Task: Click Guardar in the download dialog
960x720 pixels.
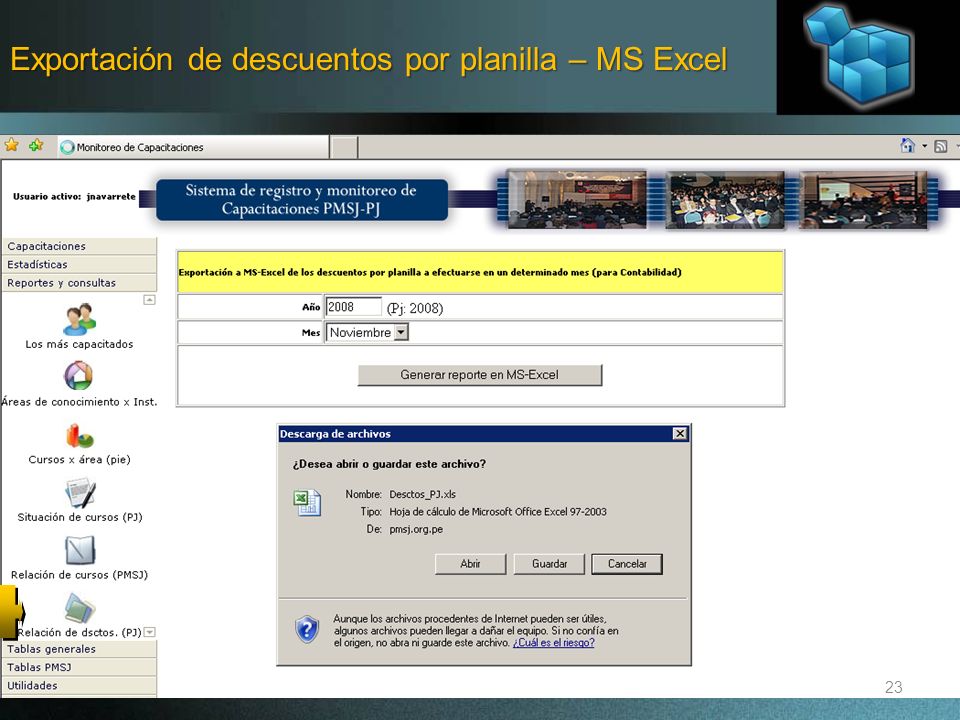Action: (549, 564)
